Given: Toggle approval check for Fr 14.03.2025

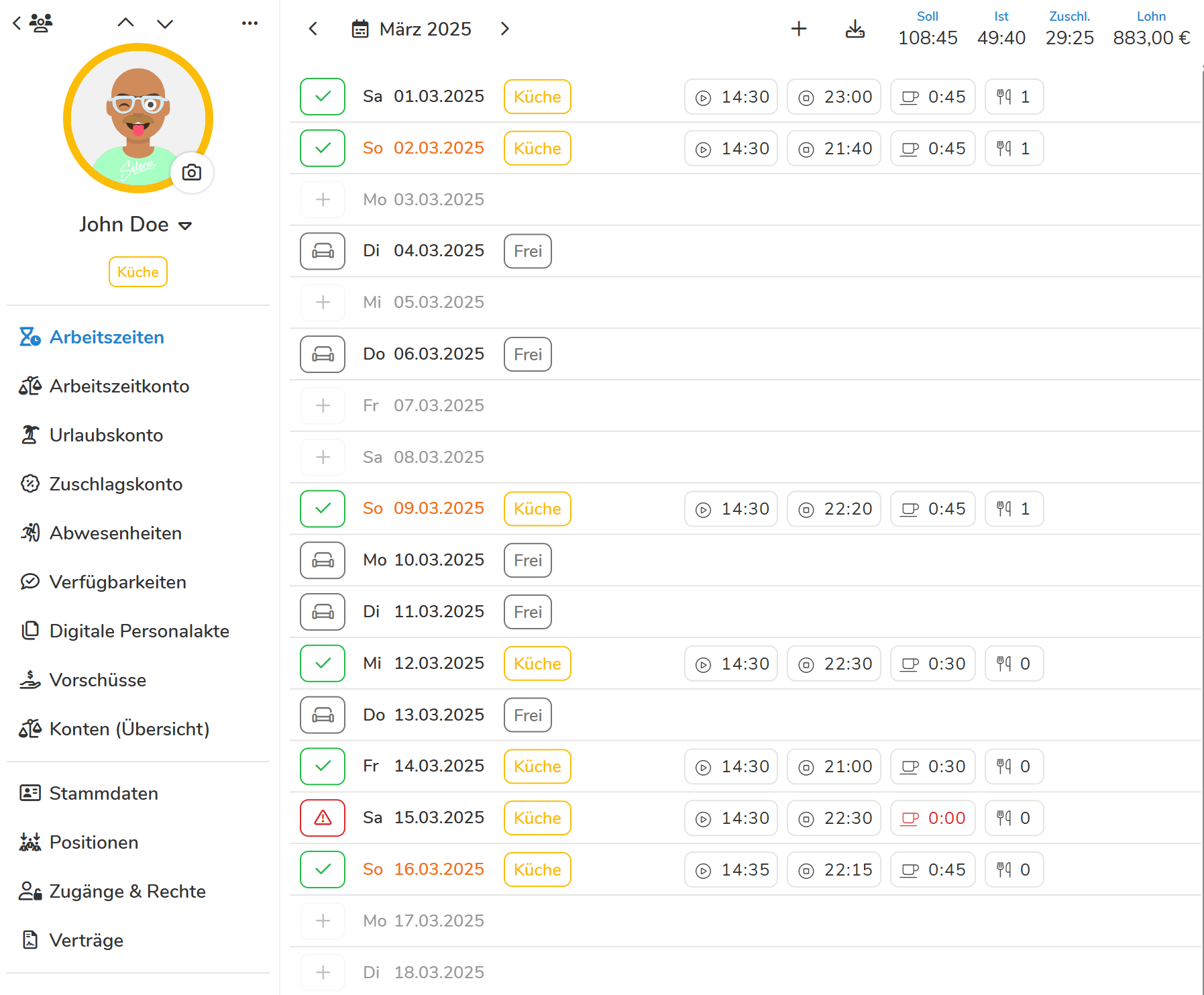Looking at the screenshot, I should tap(323, 766).
